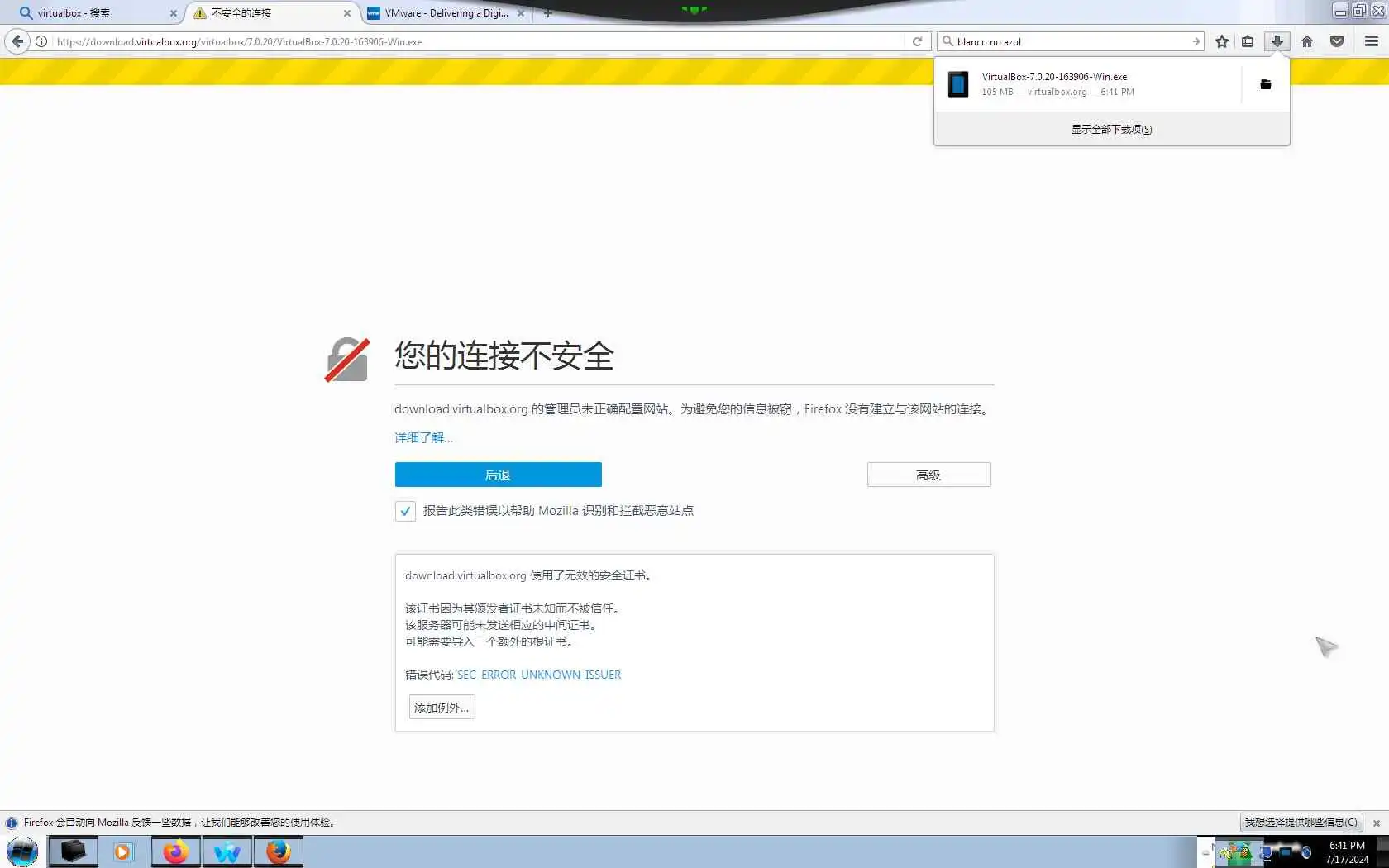1389x868 pixels.
Task: Toggle the Downloads panel arrow button
Action: click(1277, 41)
